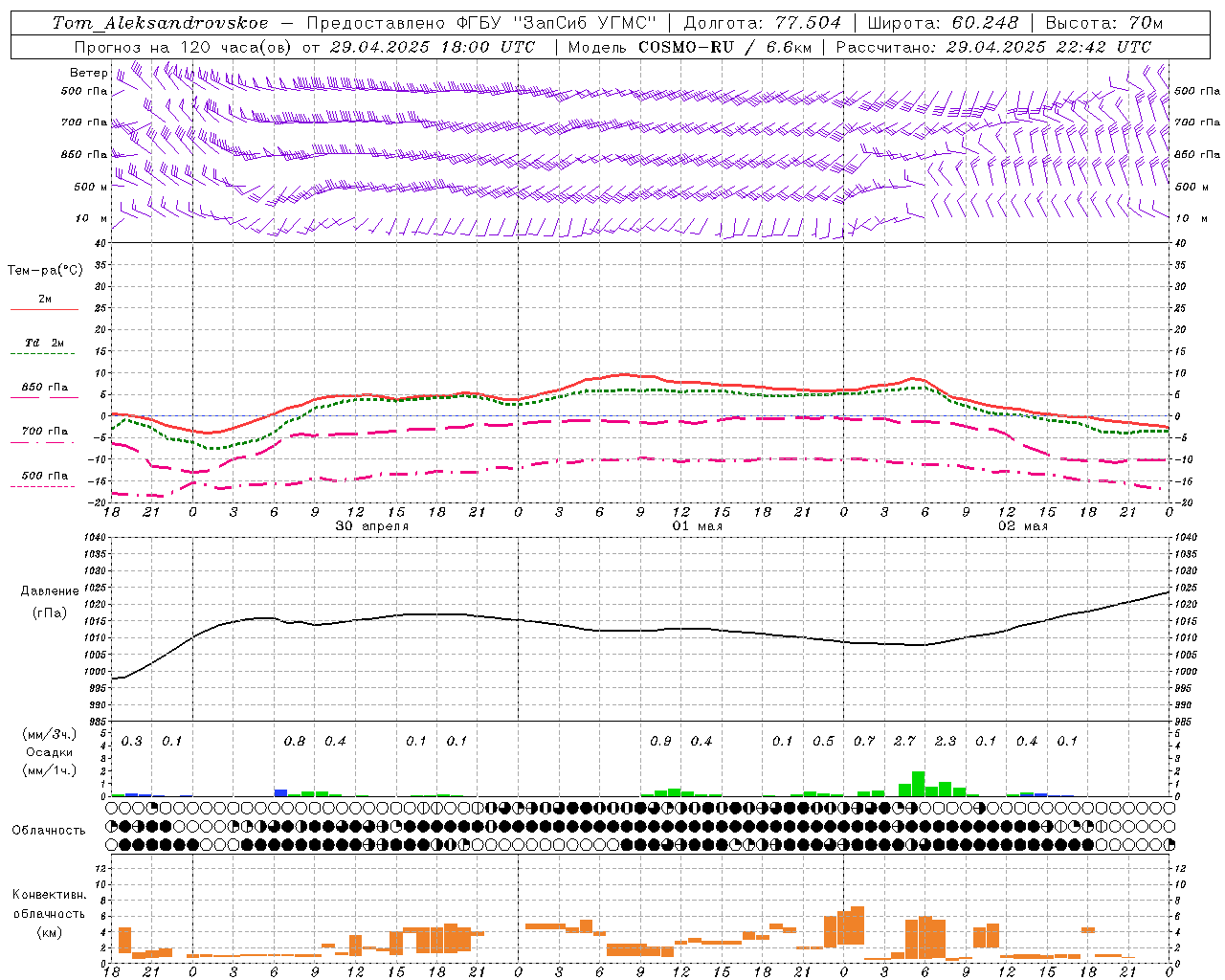Select the (мм/3ч.) precipitation unit label
The width and height of the screenshot is (1225, 980).
pyautogui.click(x=49, y=734)
